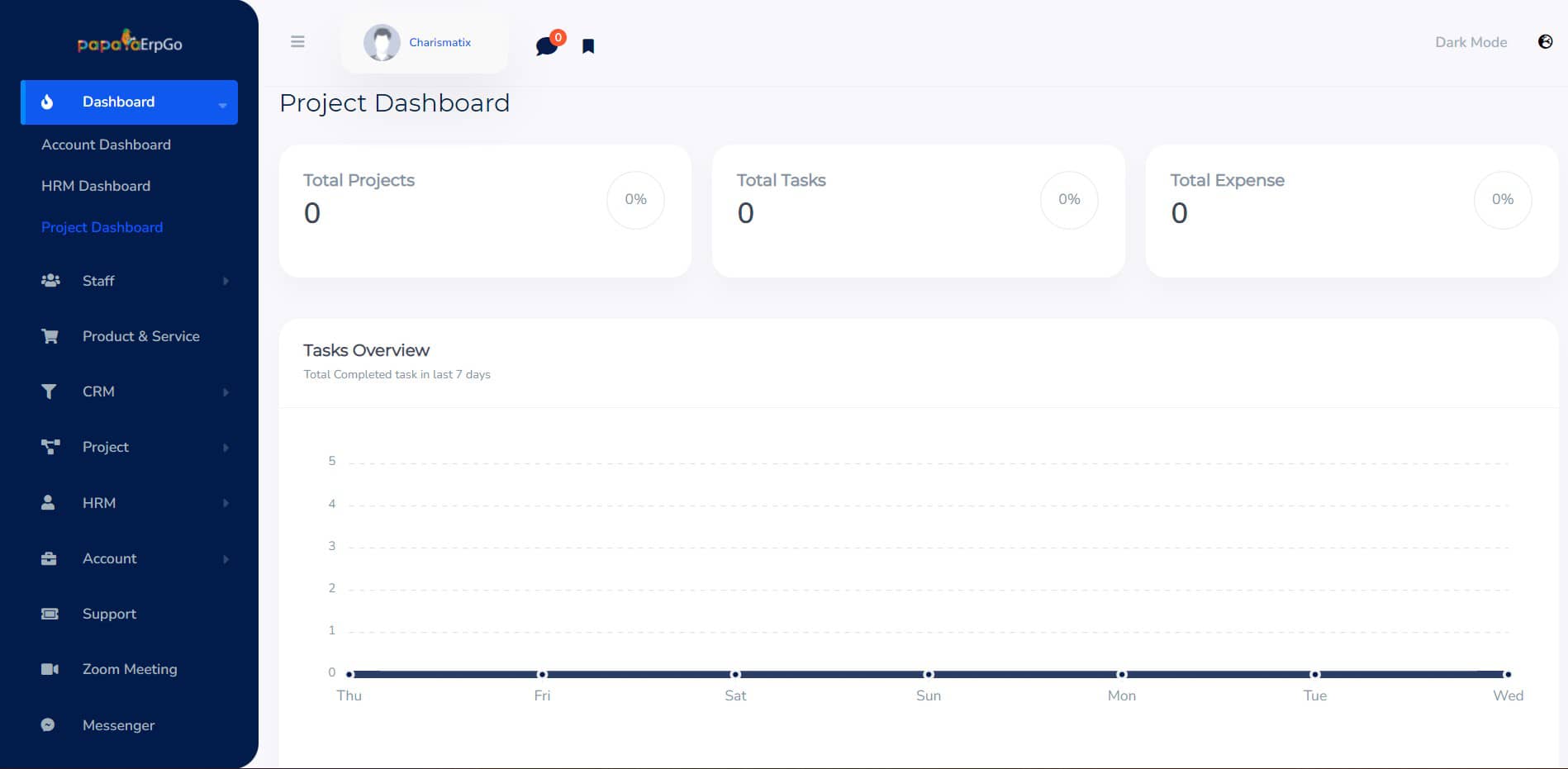The height and width of the screenshot is (769, 1568).
Task: Open the CRM menu label
Action: 98,392
